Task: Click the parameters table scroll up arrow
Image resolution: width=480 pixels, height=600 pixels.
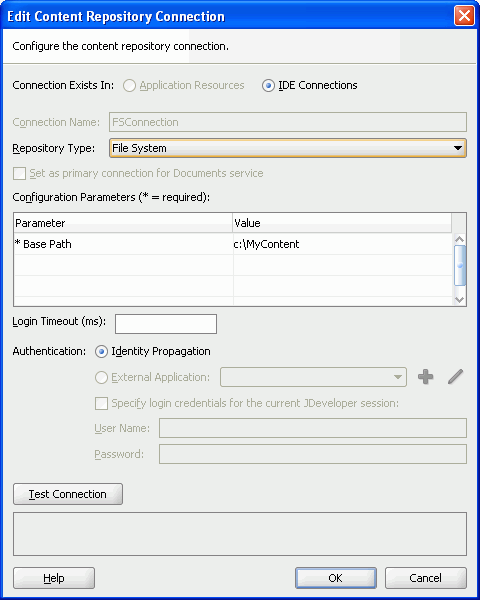Action: coord(459,240)
